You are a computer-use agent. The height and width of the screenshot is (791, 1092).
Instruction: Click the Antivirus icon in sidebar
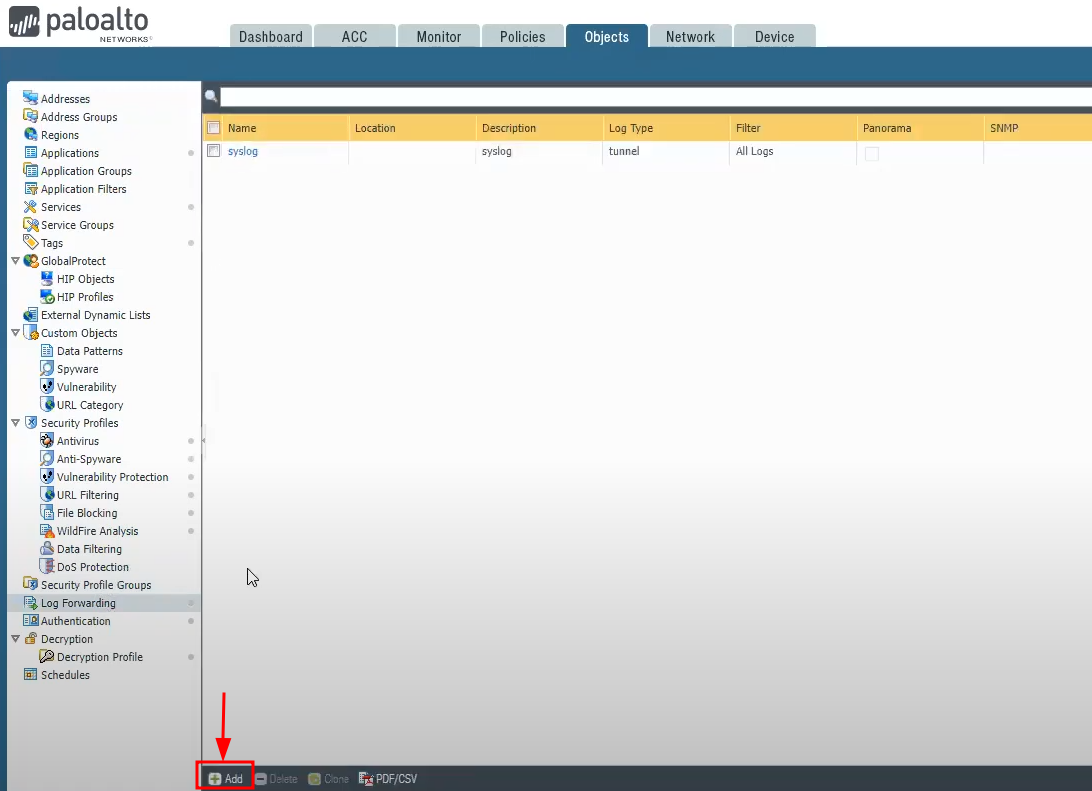(x=47, y=441)
